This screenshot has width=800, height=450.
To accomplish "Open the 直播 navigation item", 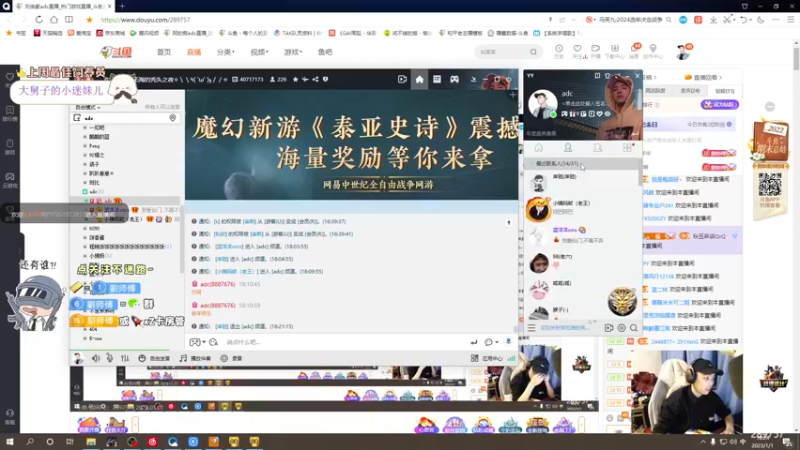I will (194, 52).
